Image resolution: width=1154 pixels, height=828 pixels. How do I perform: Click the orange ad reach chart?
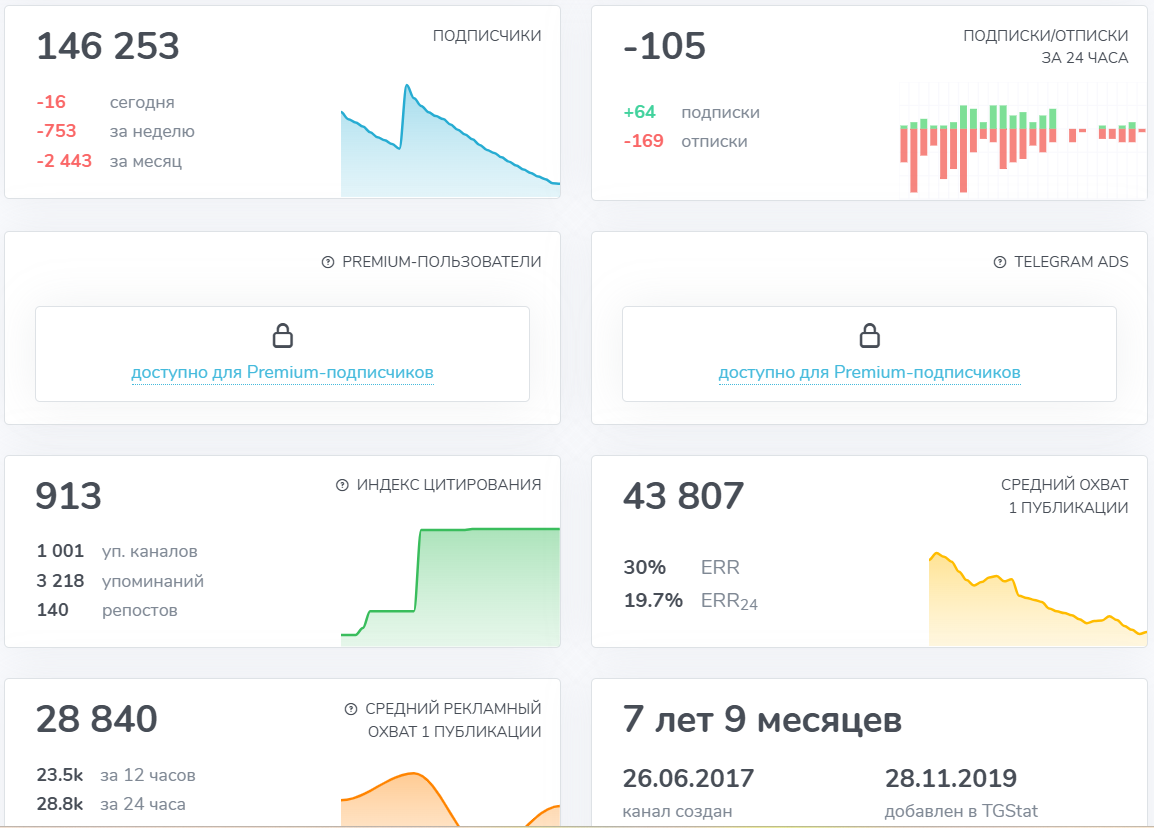pyautogui.click(x=450, y=799)
